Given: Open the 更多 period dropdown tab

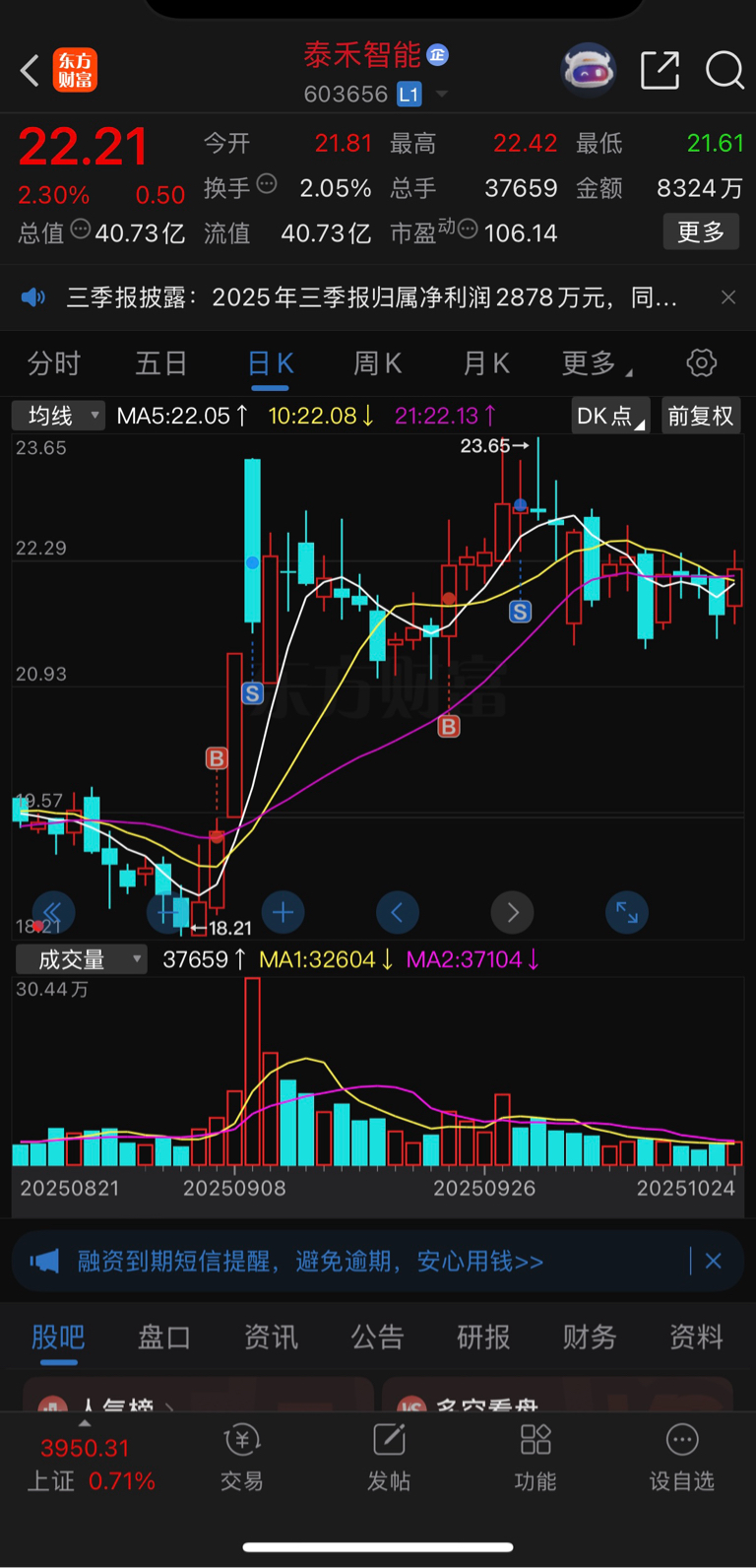Looking at the screenshot, I should 597,364.
